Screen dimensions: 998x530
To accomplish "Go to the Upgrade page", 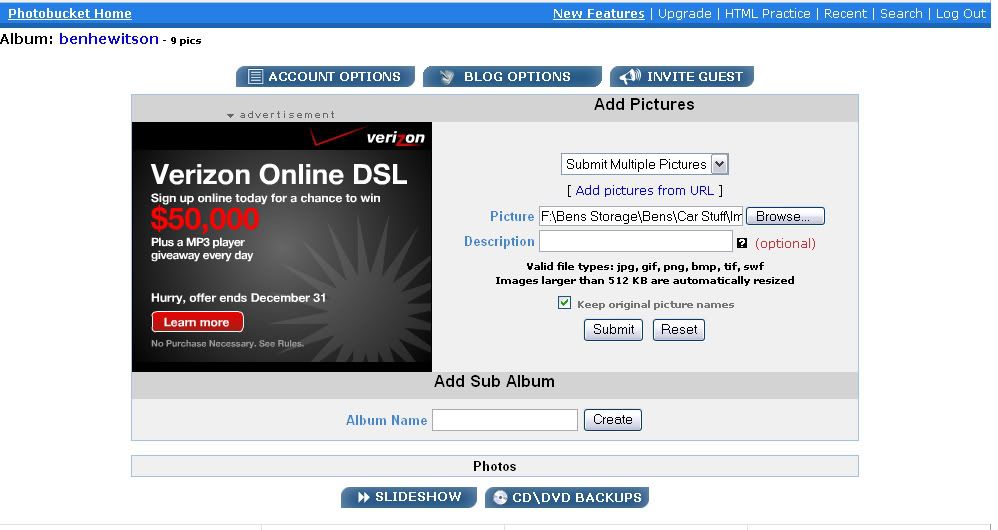I will (684, 13).
